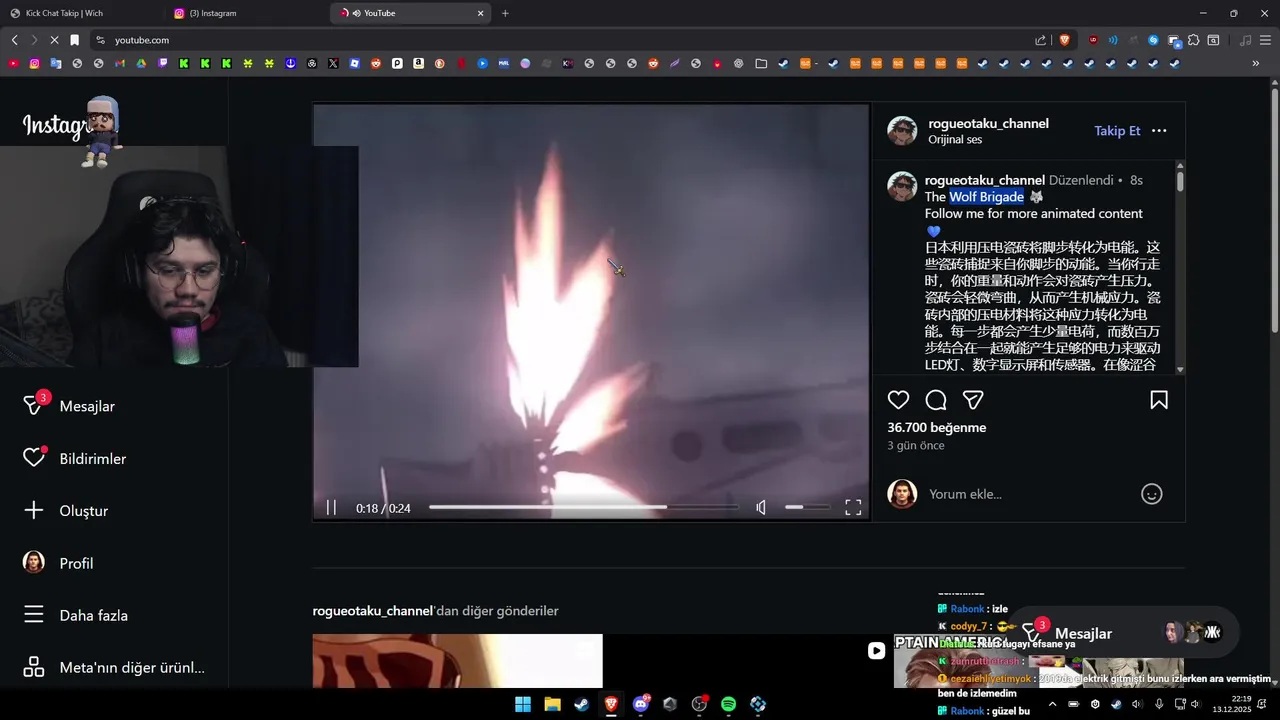The width and height of the screenshot is (1280, 720).
Task: Go back in browser history
Action: (x=14, y=40)
